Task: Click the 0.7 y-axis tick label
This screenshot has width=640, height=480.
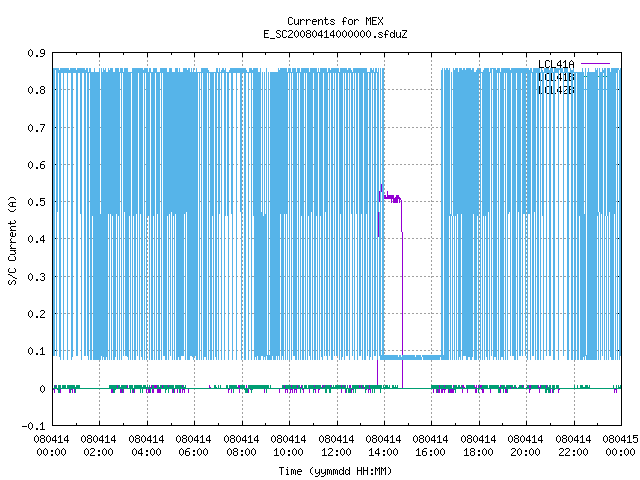Action: point(36,128)
